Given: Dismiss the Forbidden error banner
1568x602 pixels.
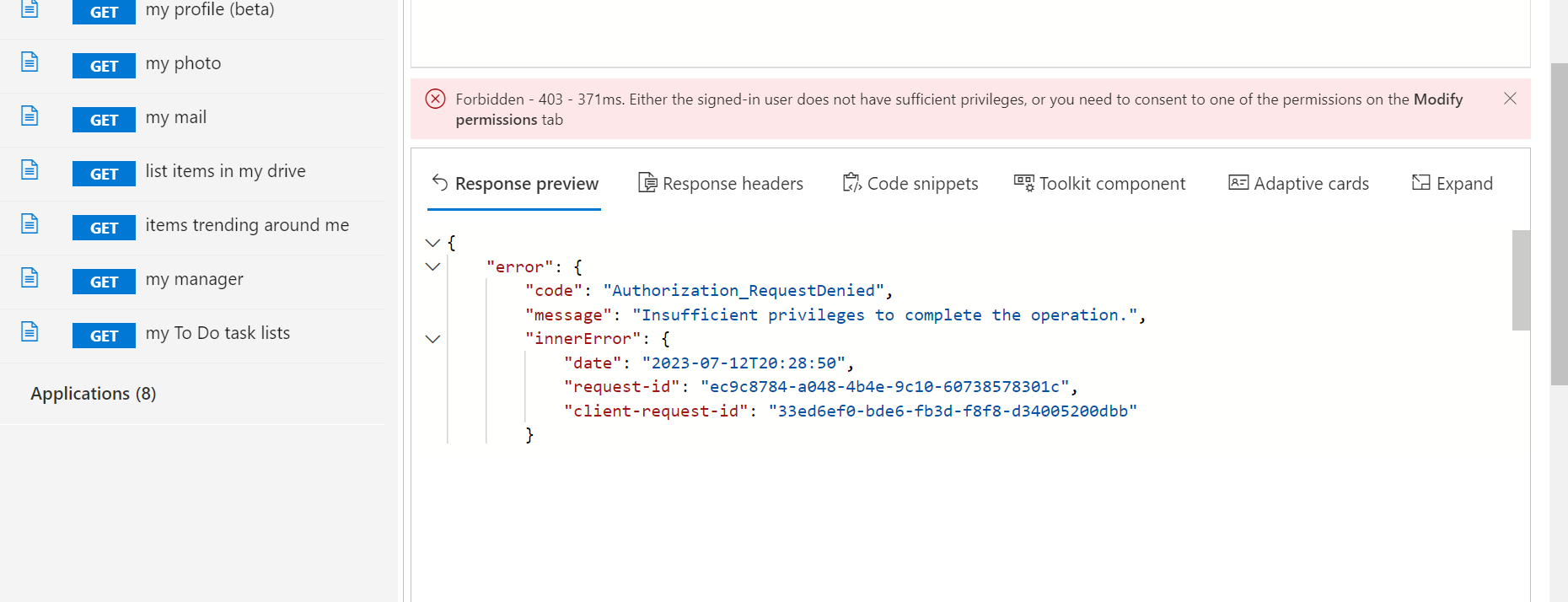Looking at the screenshot, I should point(1510,99).
